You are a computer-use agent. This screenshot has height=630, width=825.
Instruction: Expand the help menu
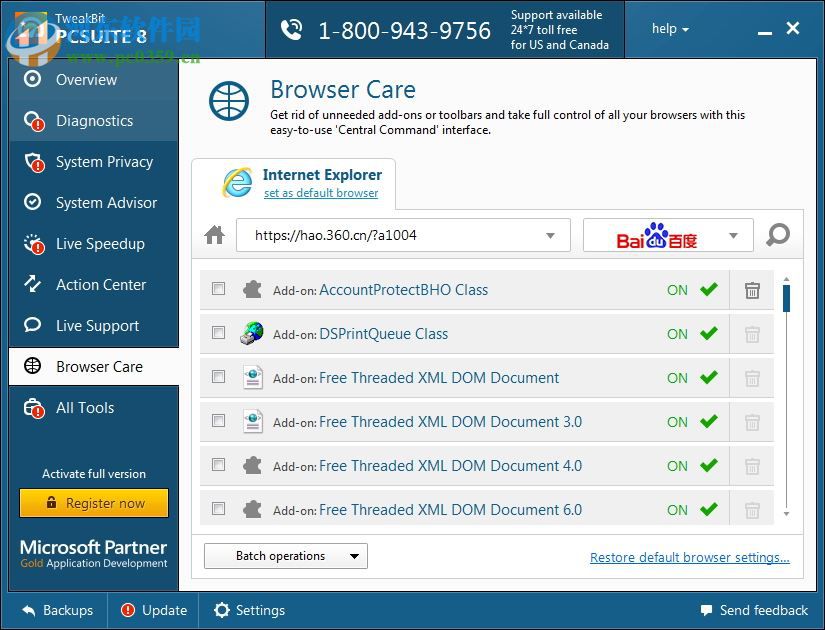click(670, 29)
